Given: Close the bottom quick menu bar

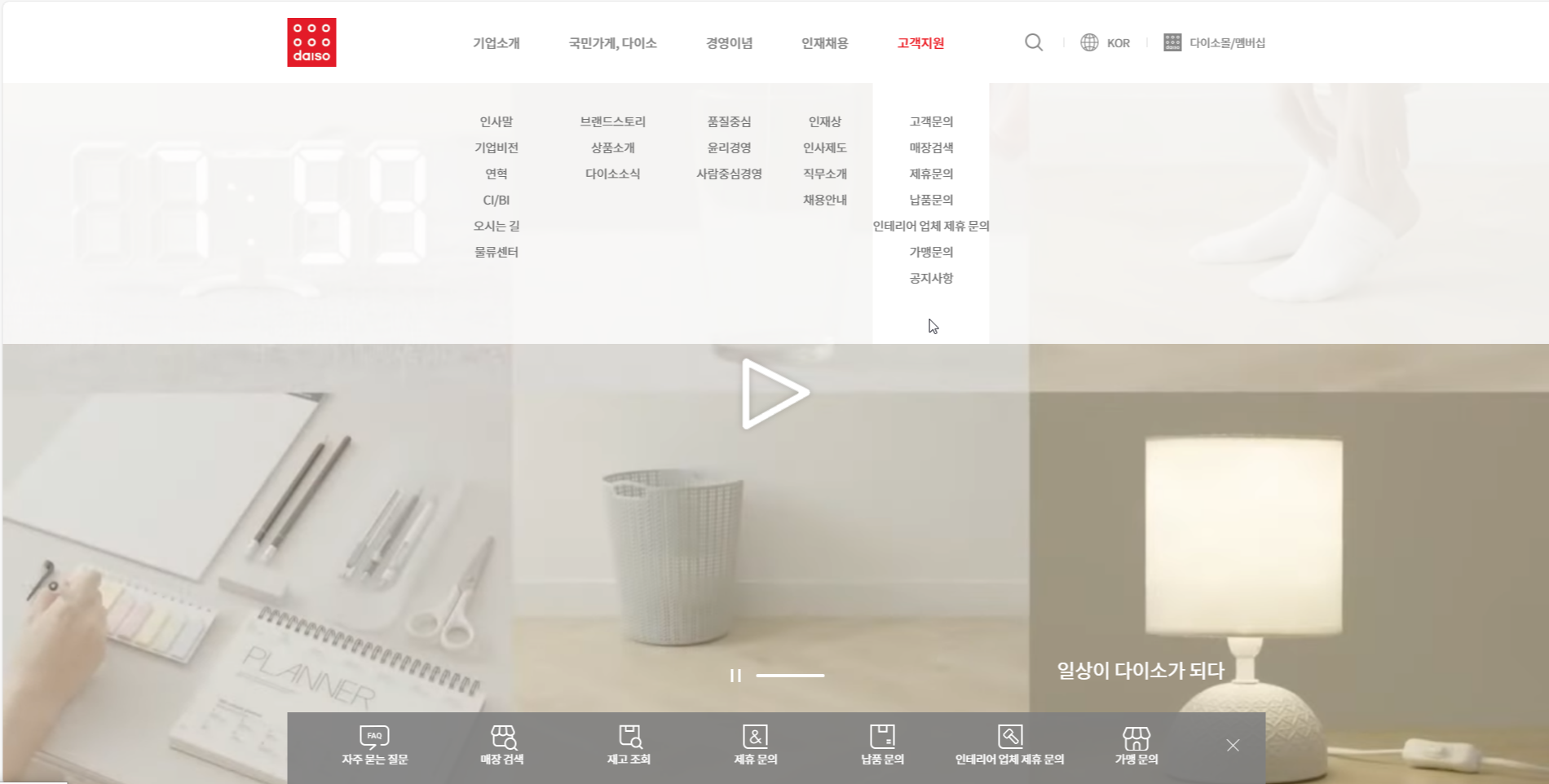Looking at the screenshot, I should click(1233, 745).
